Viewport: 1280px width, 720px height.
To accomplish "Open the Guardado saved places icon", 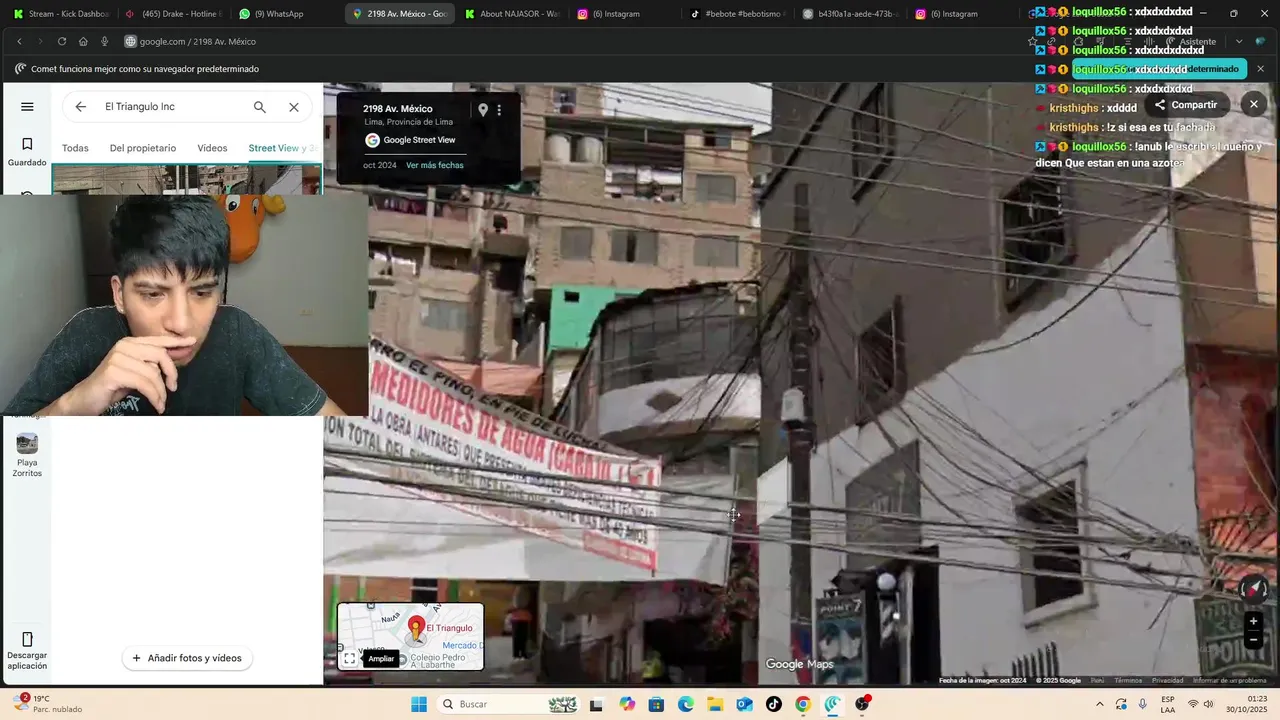I will [x=27, y=151].
